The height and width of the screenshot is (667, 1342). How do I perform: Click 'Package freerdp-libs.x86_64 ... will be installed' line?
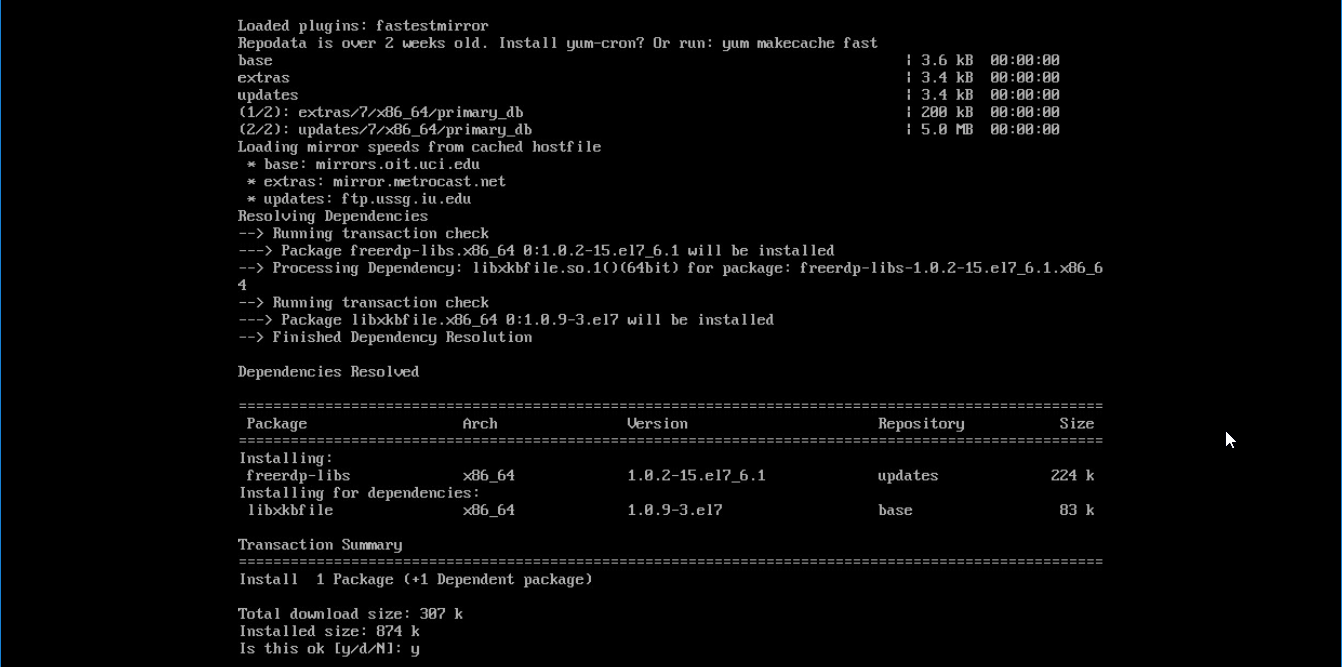(x=536, y=251)
